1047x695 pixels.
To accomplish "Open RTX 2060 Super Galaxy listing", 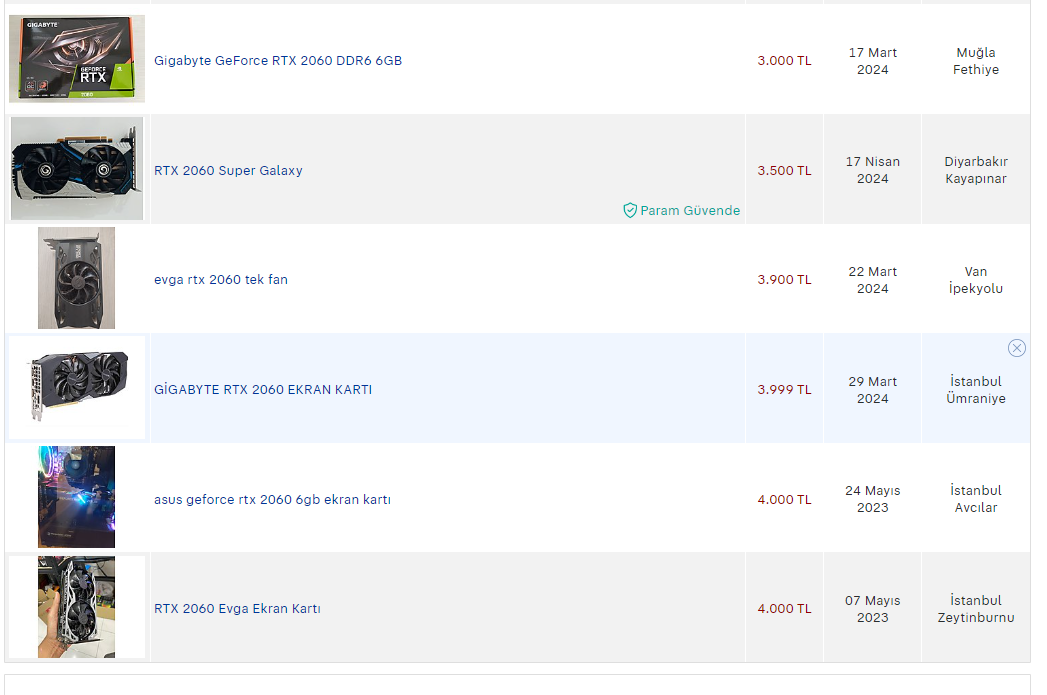I will click(x=228, y=171).
